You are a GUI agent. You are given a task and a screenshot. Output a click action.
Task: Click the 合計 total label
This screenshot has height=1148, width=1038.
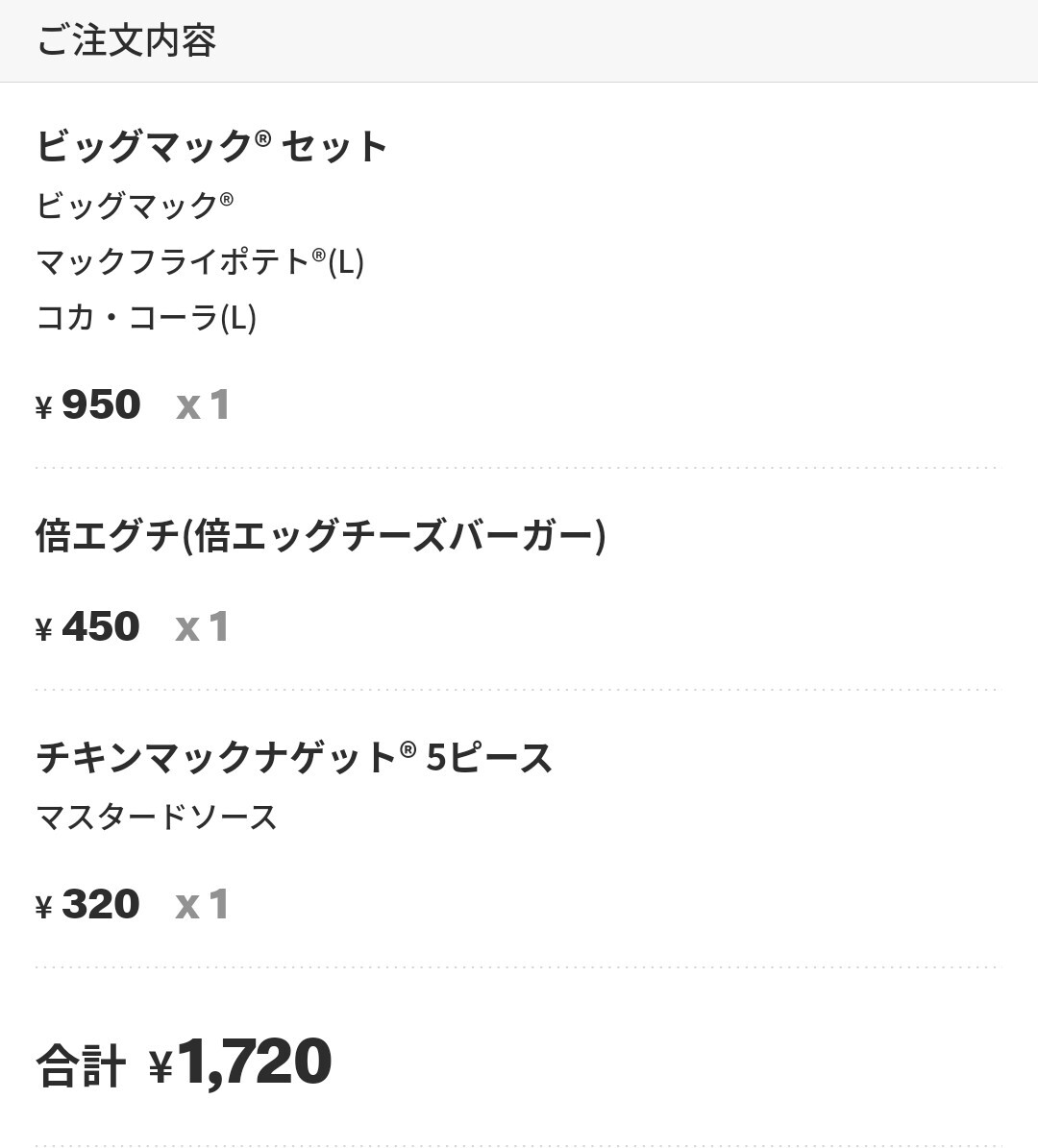(x=81, y=1065)
